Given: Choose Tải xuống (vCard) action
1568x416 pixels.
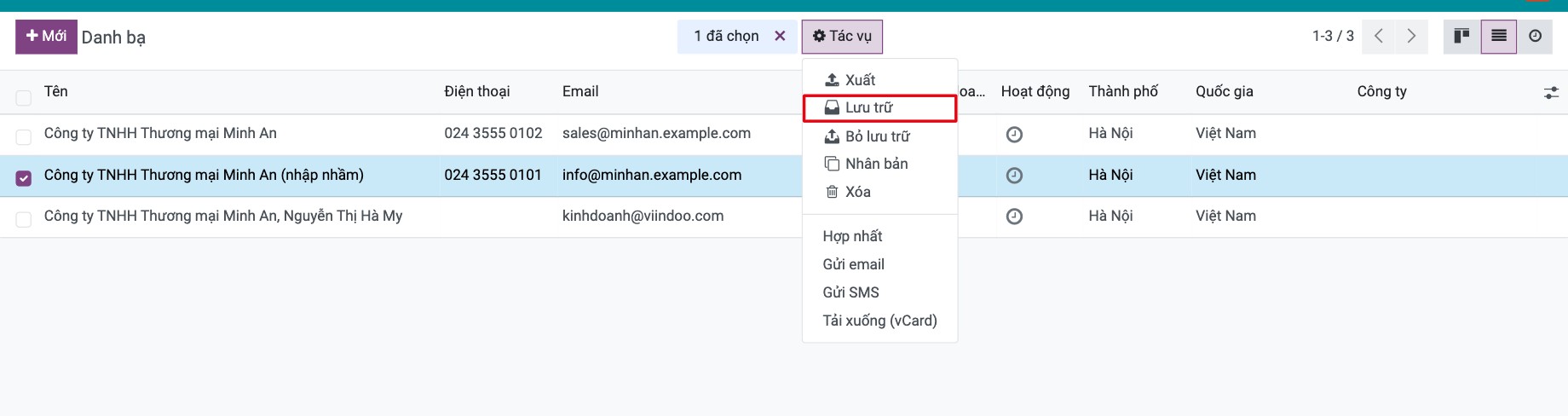Looking at the screenshot, I should tap(880, 321).
